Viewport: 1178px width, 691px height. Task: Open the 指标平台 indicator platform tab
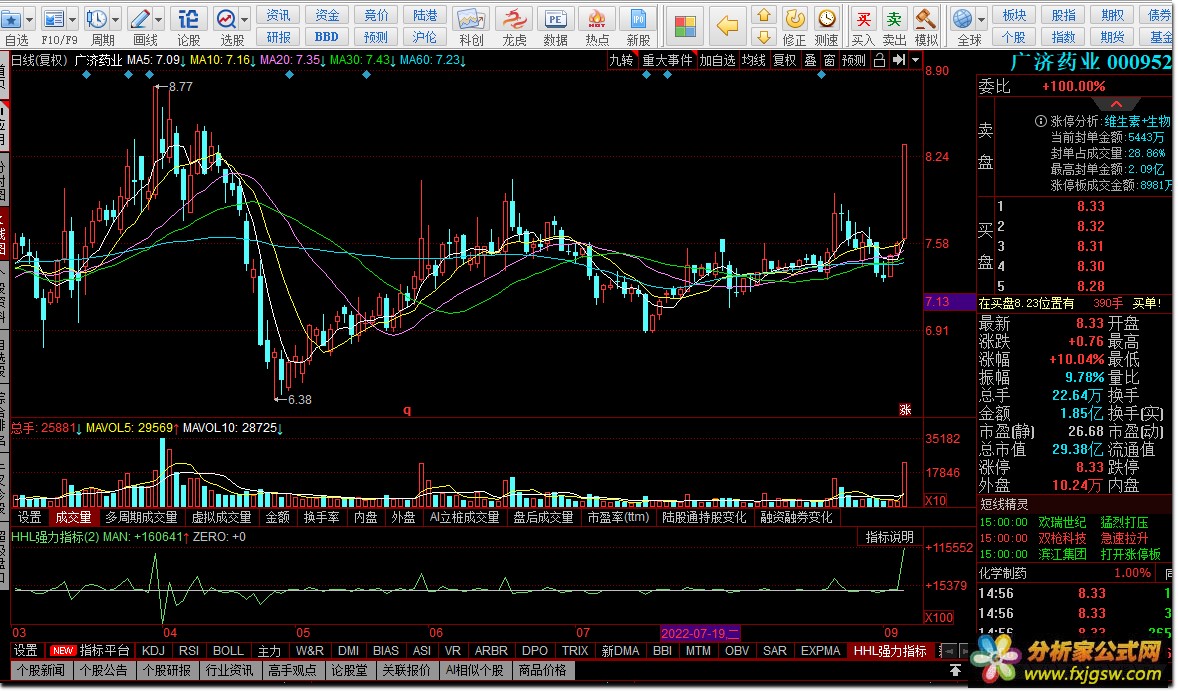104,651
